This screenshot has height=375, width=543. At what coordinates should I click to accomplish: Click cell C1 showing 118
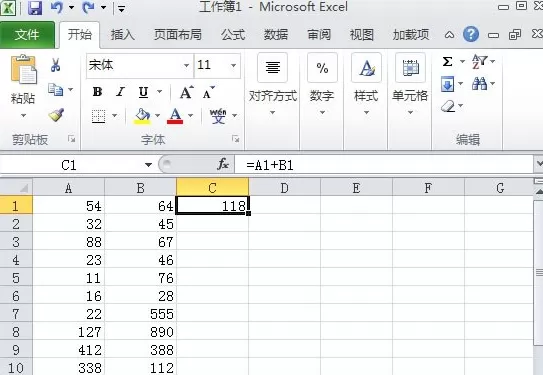click(x=212, y=206)
